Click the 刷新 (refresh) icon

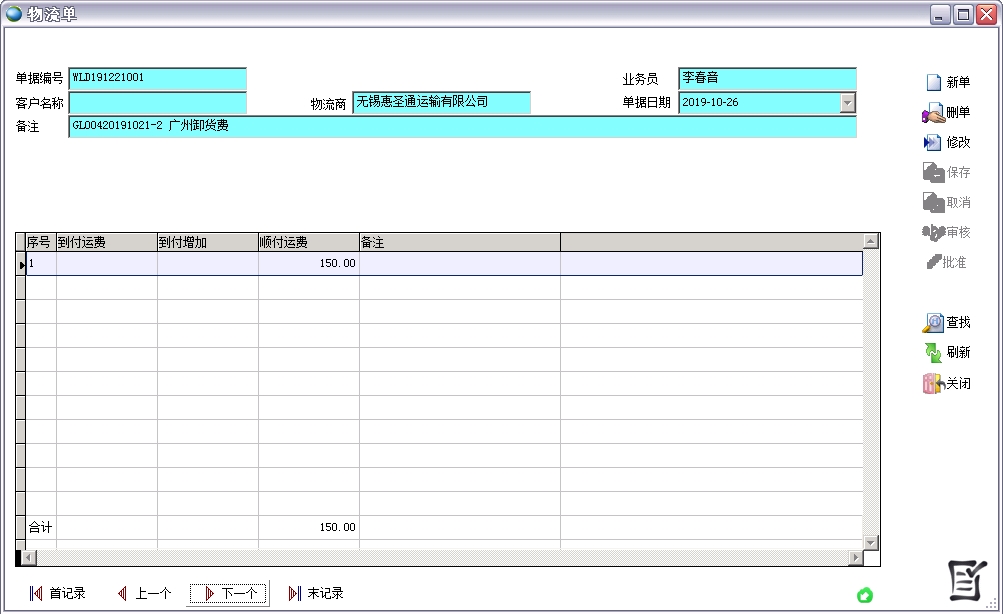tap(933, 353)
